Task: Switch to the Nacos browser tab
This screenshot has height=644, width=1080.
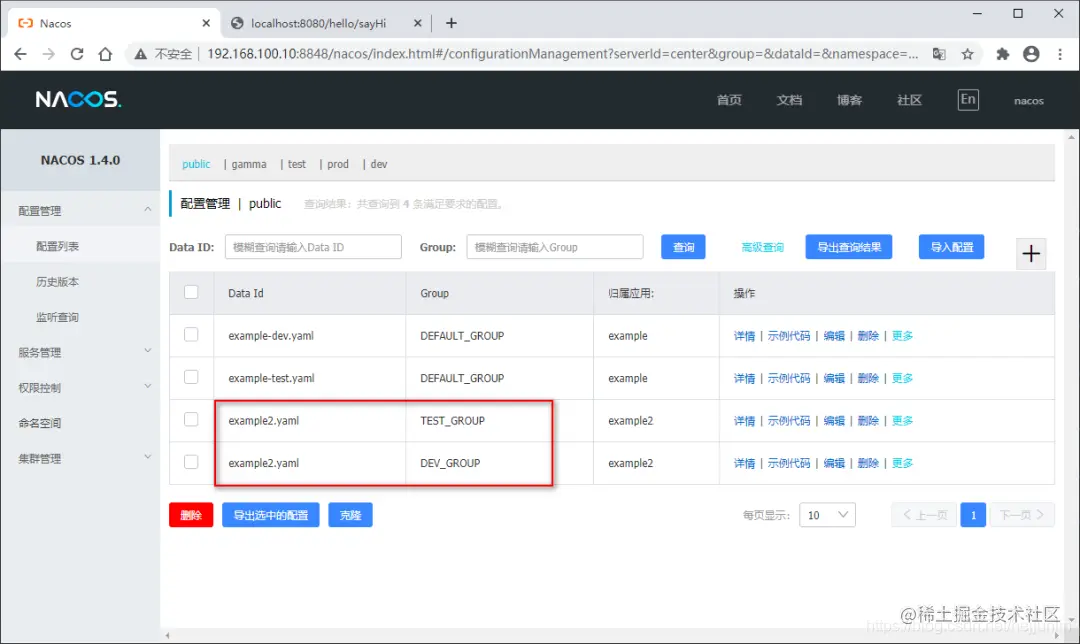Action: (114, 23)
